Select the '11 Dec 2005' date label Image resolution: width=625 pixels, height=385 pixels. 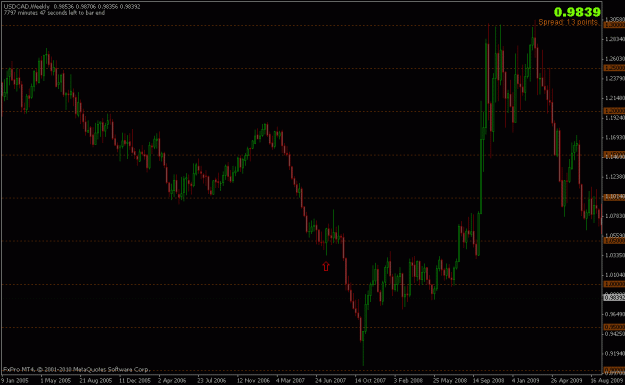click(x=135, y=381)
